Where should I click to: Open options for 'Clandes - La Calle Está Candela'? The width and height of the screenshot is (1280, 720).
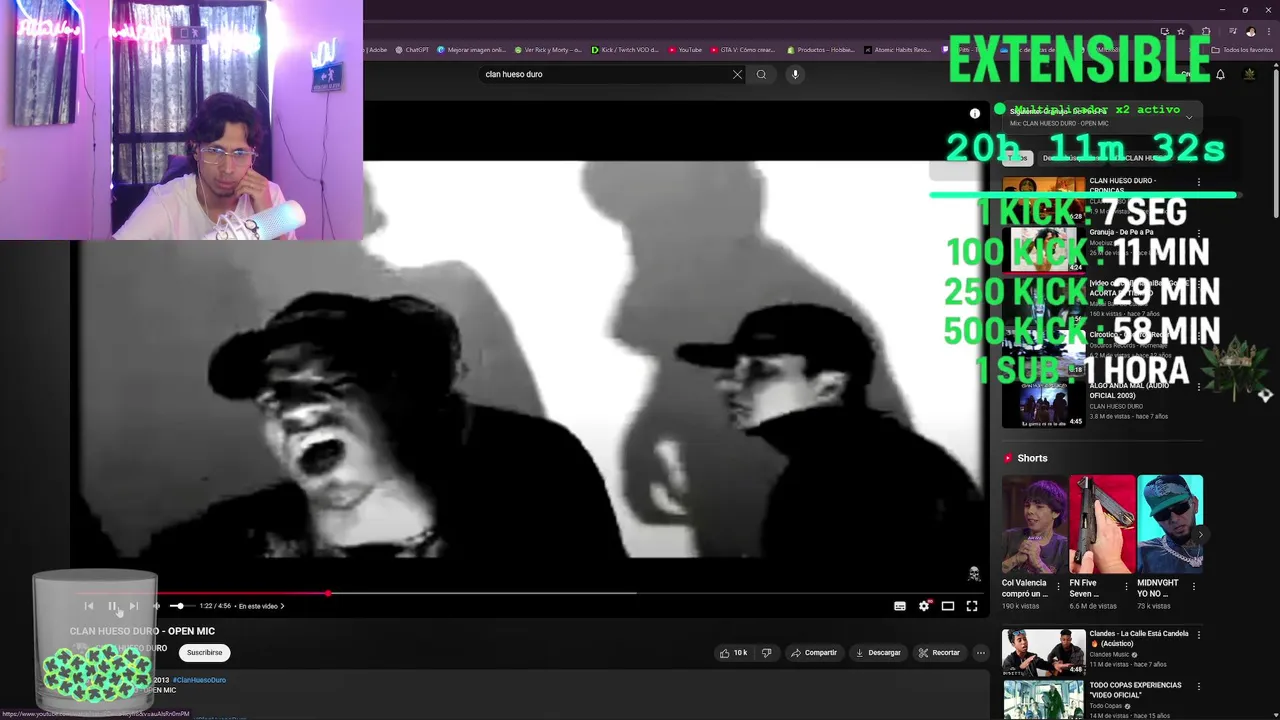coord(1199,634)
